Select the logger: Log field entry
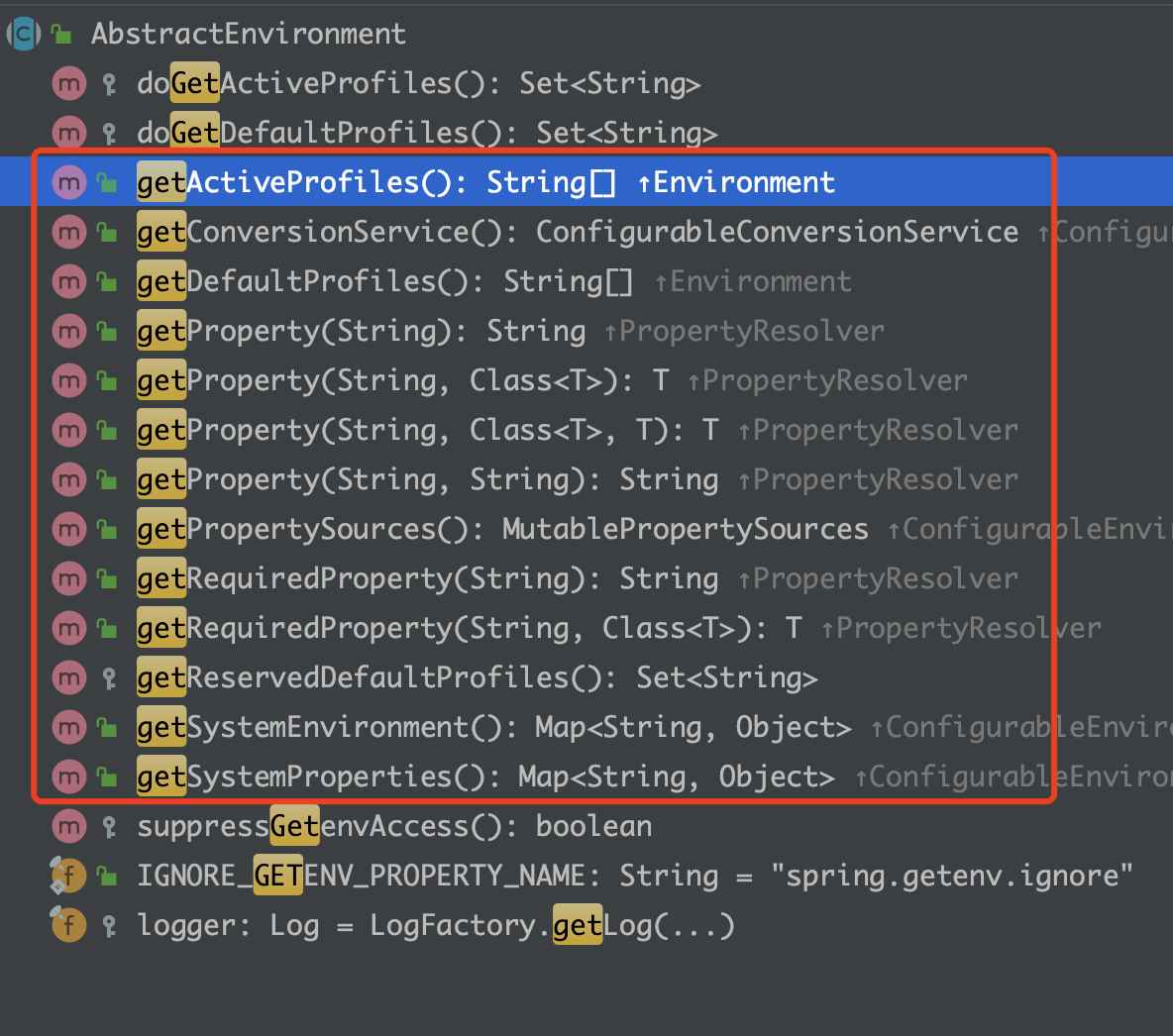The image size is (1173, 1036). coord(436,925)
